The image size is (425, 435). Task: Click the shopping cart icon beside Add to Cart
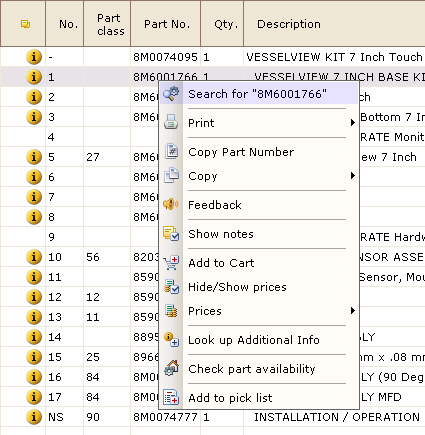171,263
